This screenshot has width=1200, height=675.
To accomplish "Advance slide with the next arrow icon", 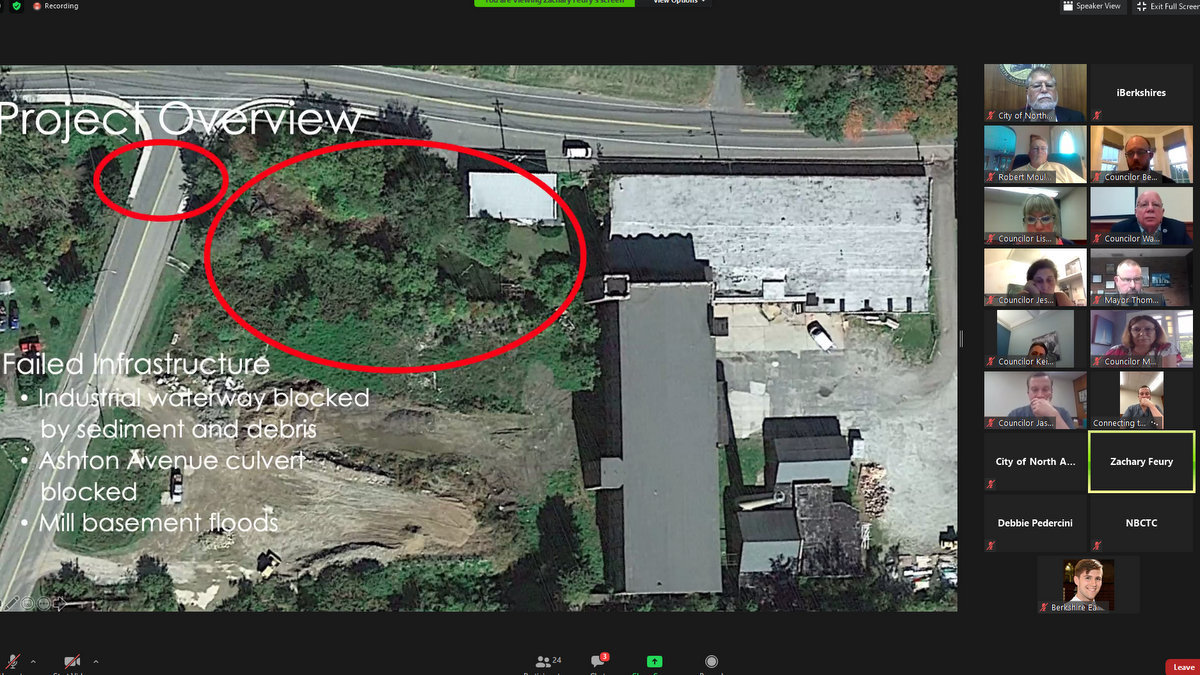I will click(x=59, y=603).
